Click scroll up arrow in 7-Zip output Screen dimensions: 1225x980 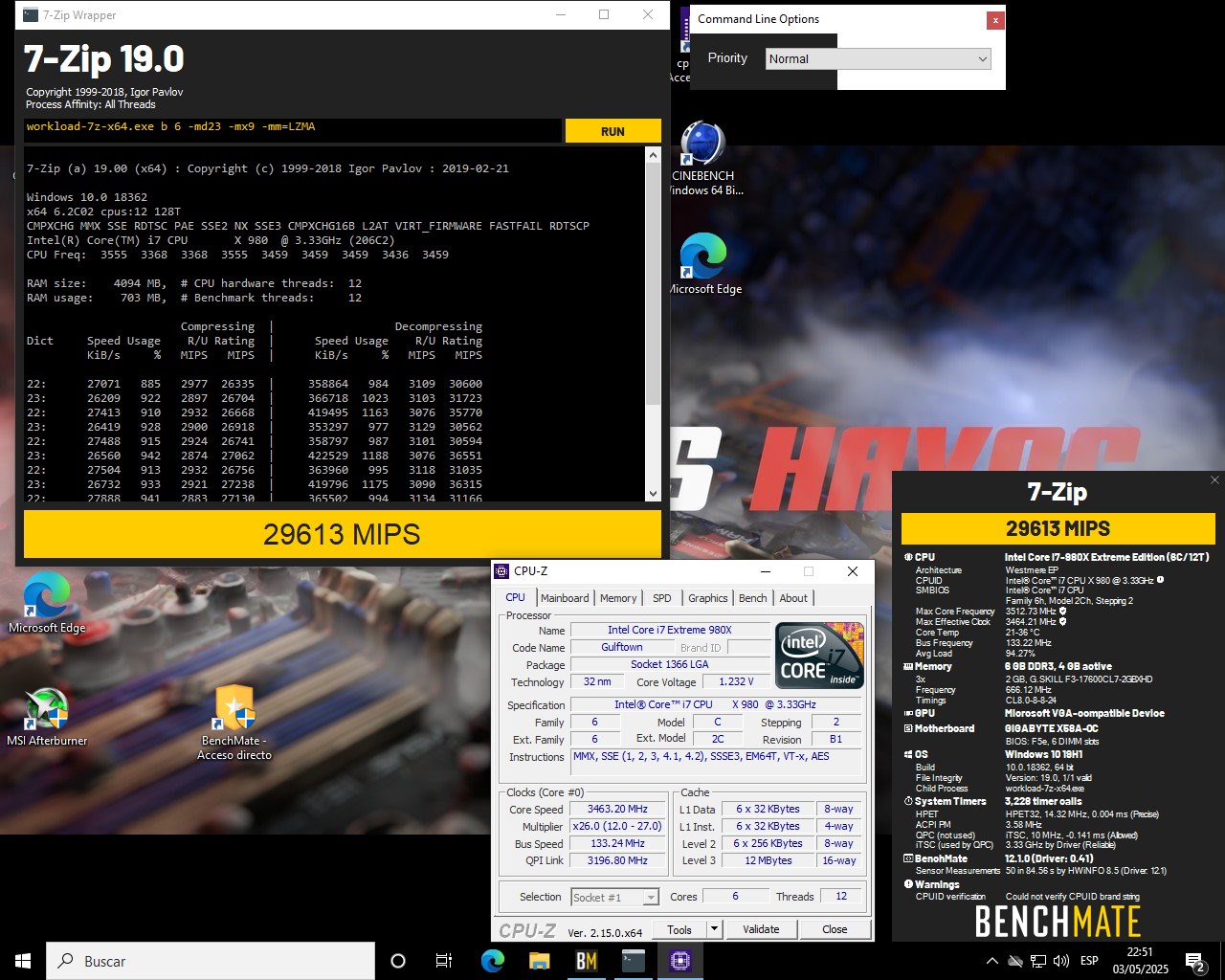(x=653, y=155)
